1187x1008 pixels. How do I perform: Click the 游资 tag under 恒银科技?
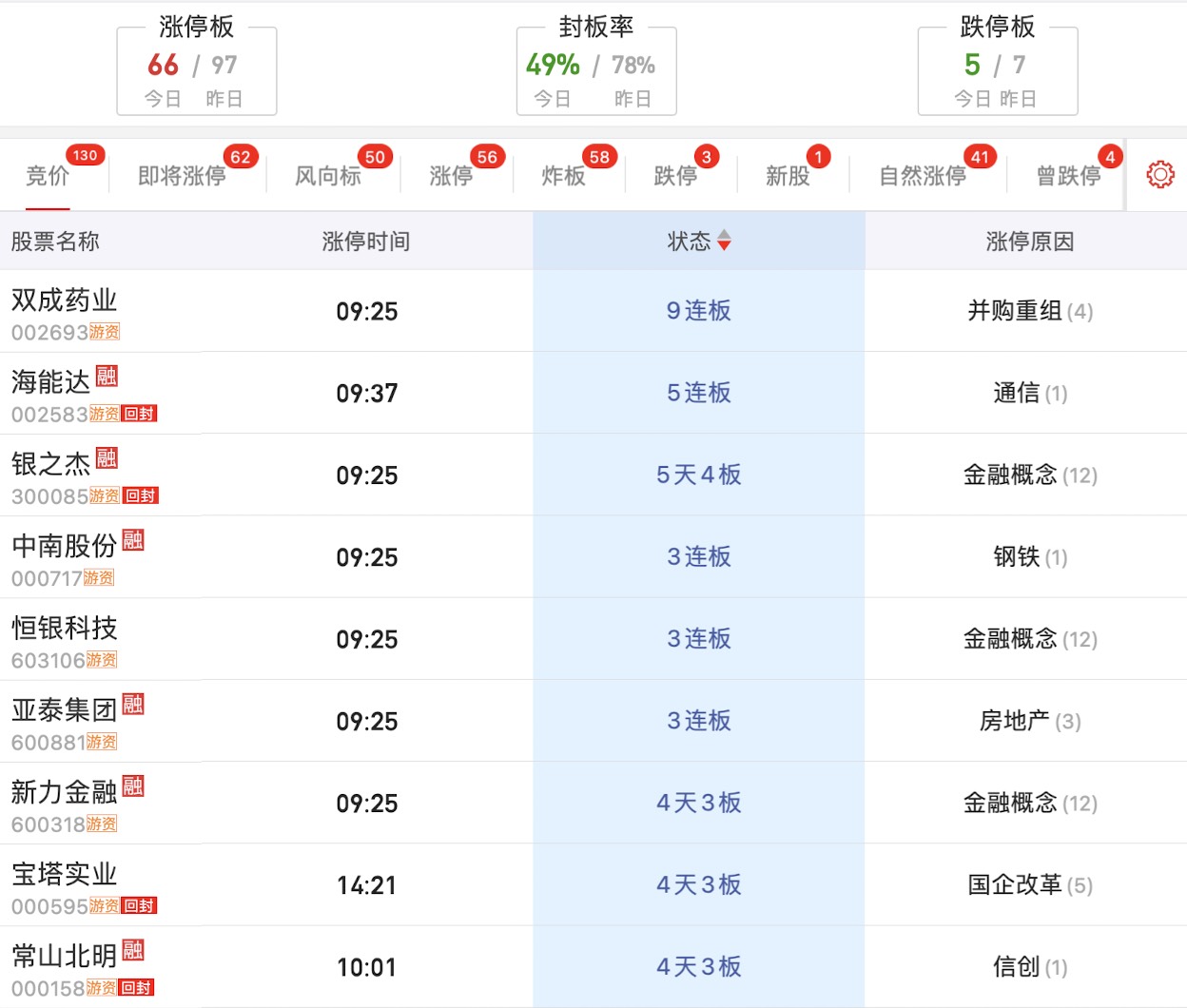pos(102,660)
